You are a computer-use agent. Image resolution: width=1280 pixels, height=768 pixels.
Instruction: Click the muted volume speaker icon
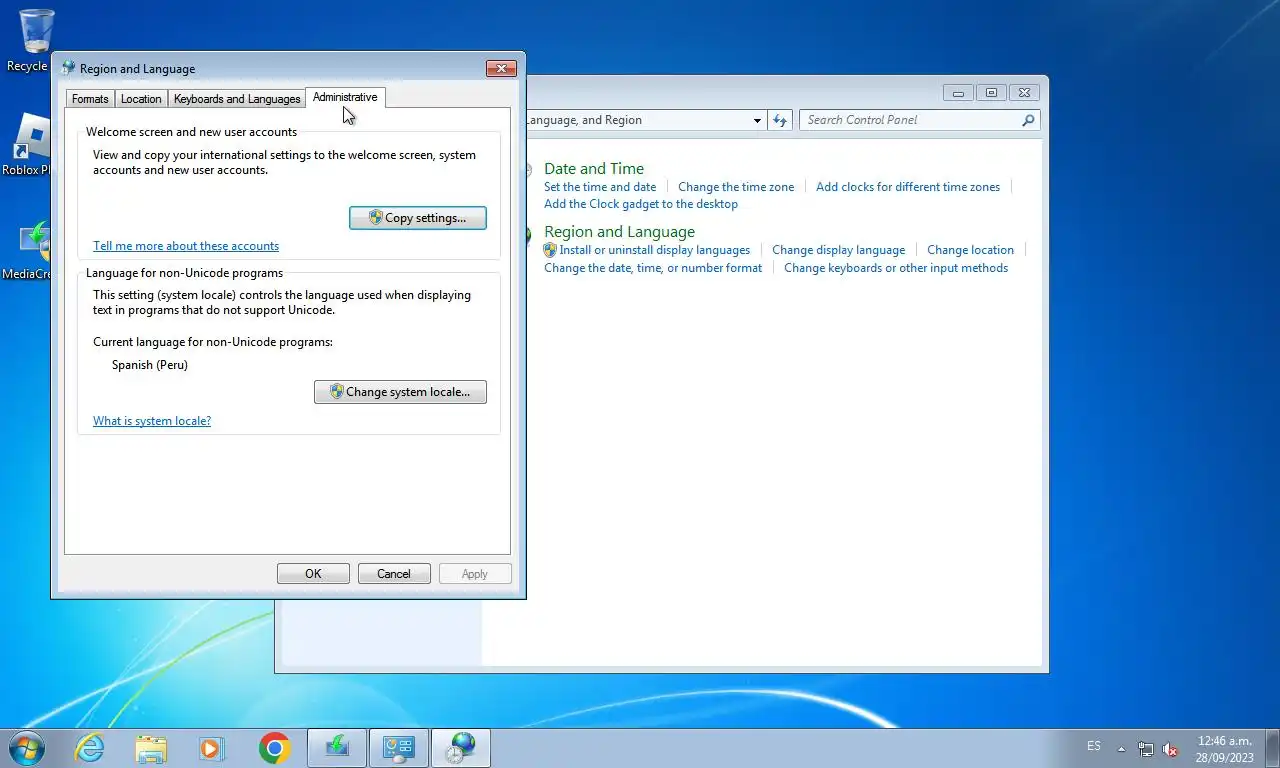click(1170, 749)
